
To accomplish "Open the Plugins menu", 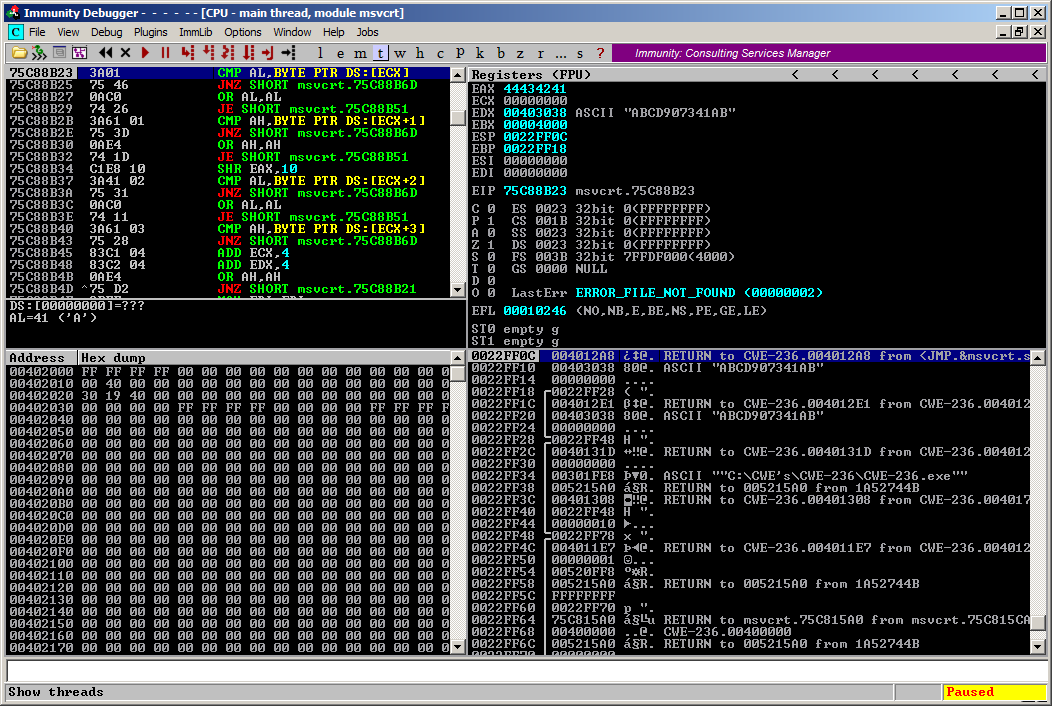I will pos(151,32).
